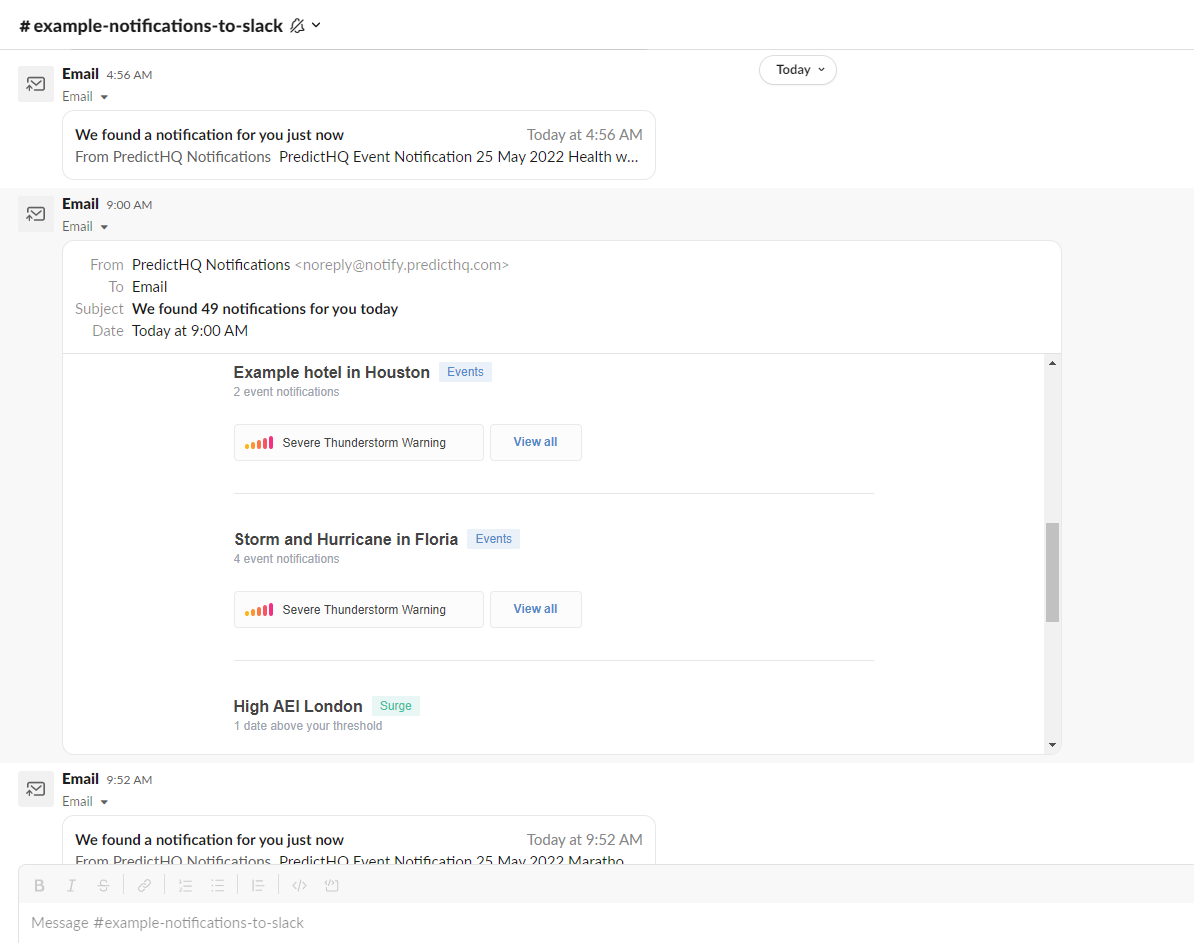Click the noreply@notify.predicthq.com address
1194x943 pixels.
click(x=401, y=265)
